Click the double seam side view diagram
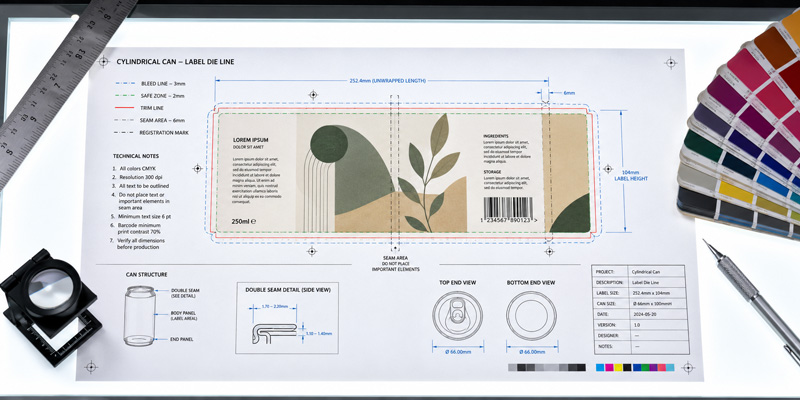The height and width of the screenshot is (400, 800). [x=274, y=332]
